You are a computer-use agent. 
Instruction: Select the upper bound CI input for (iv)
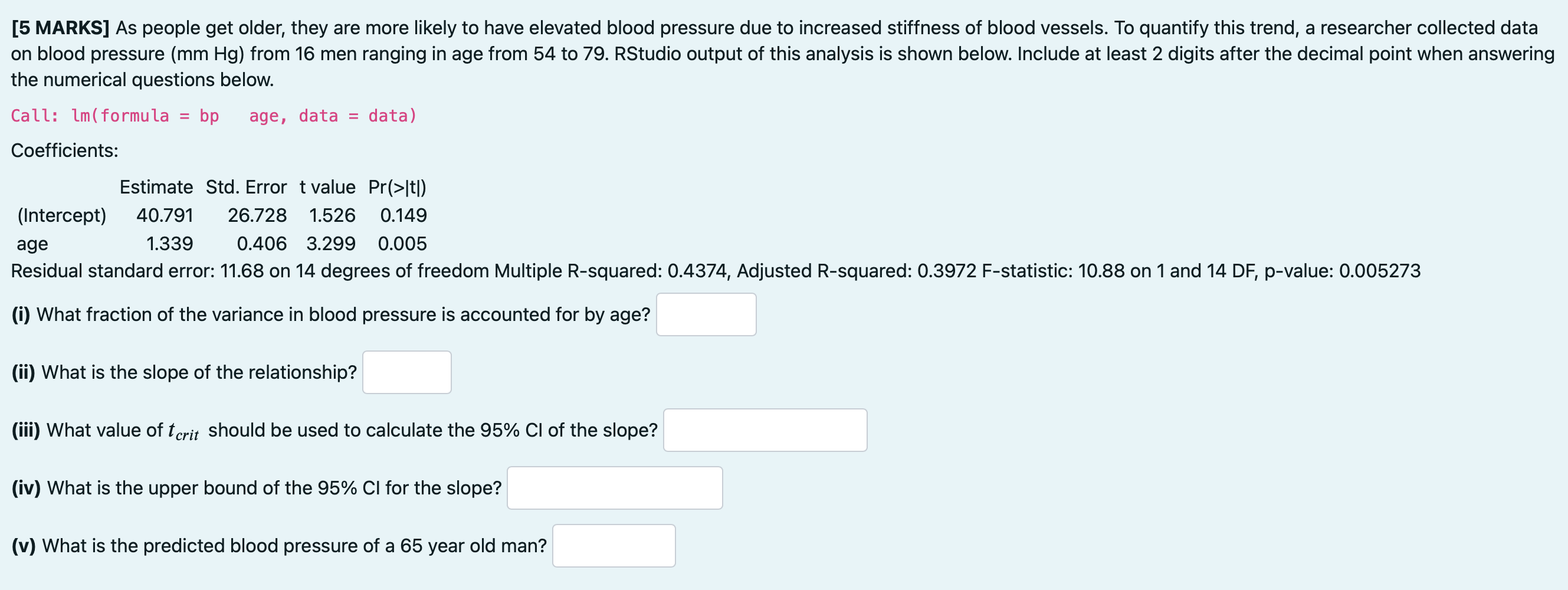pyautogui.click(x=615, y=488)
